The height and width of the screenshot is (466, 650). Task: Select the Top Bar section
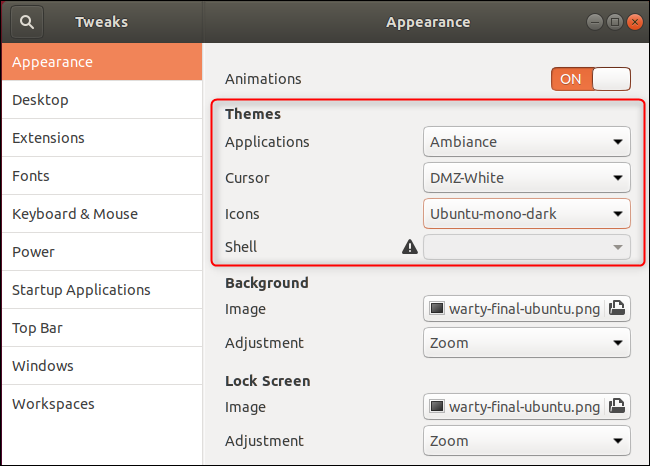click(x=40, y=328)
